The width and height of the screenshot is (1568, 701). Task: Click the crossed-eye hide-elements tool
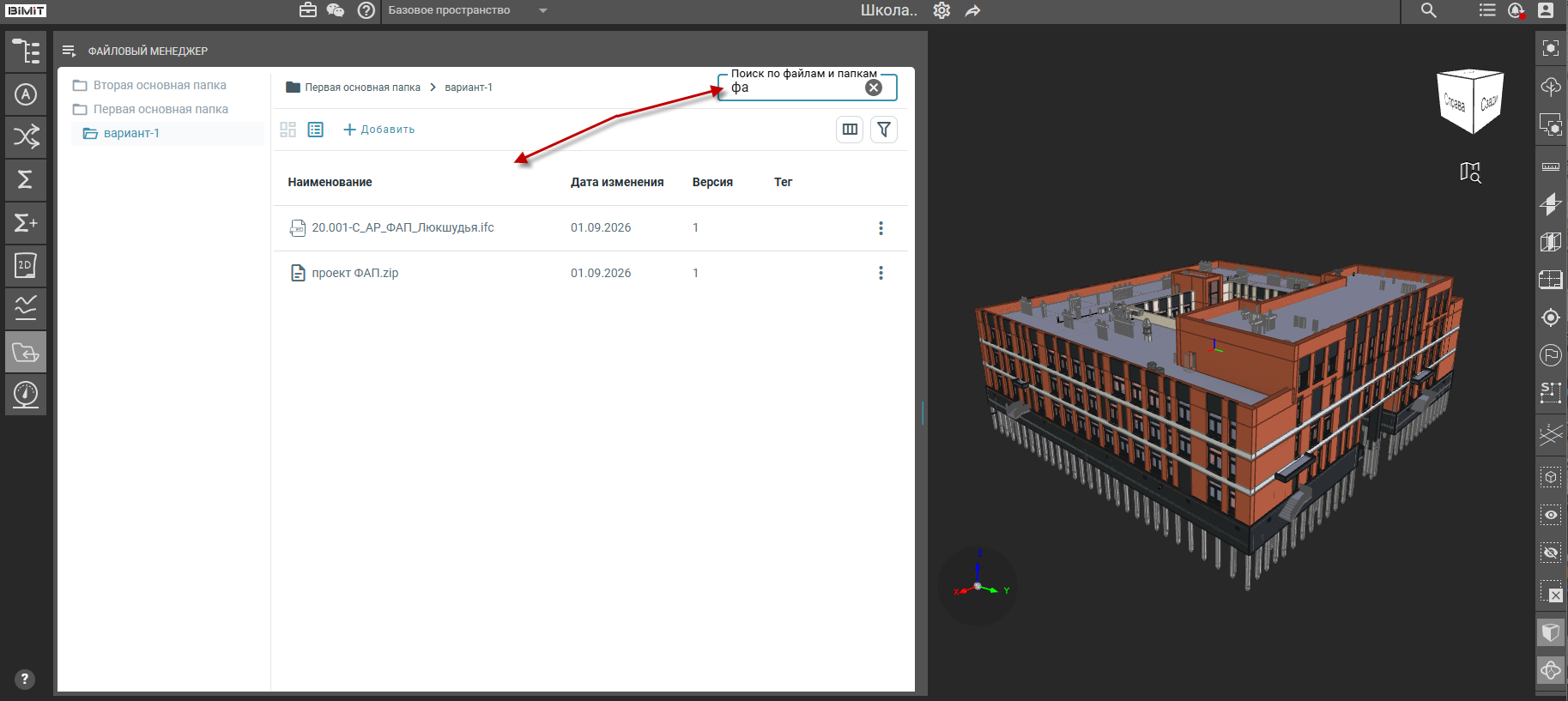[1551, 553]
